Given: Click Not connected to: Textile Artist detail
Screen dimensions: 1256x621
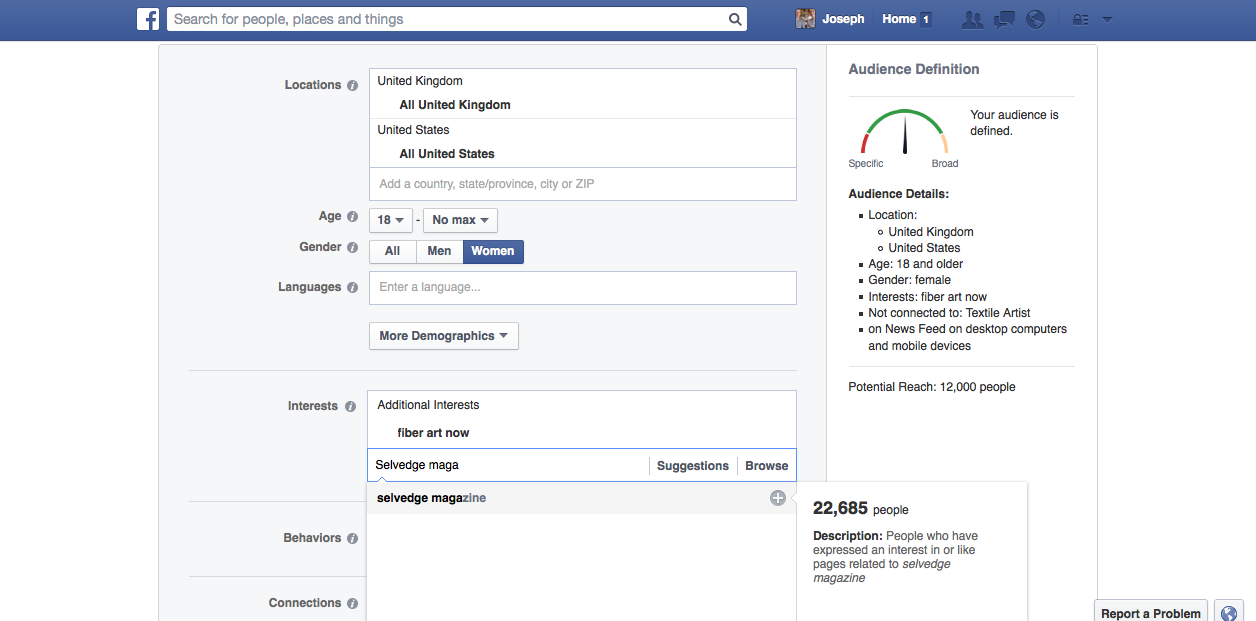Looking at the screenshot, I should point(949,313).
